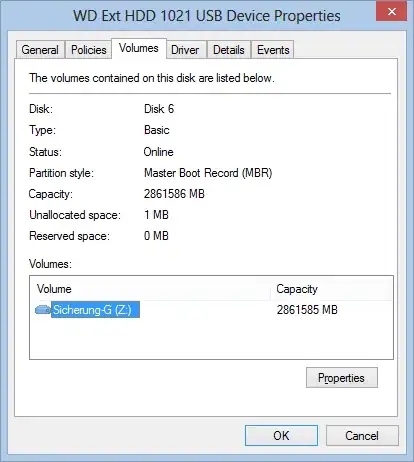This screenshot has width=414, height=462.
Task: Click the Properties button
Action: [x=342, y=378]
